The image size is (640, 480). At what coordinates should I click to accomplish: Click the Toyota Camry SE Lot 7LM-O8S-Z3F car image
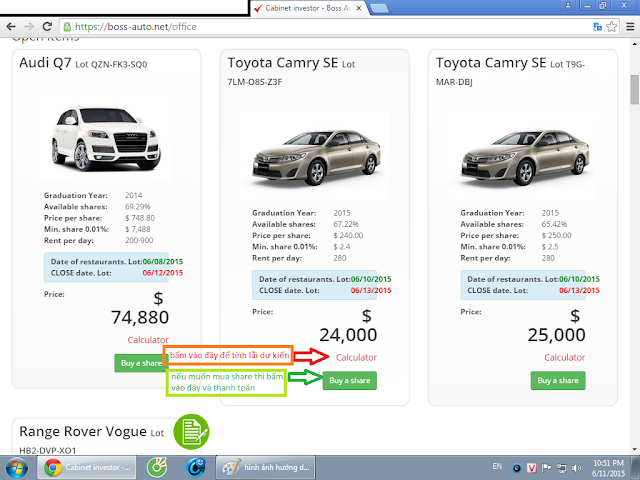point(315,156)
